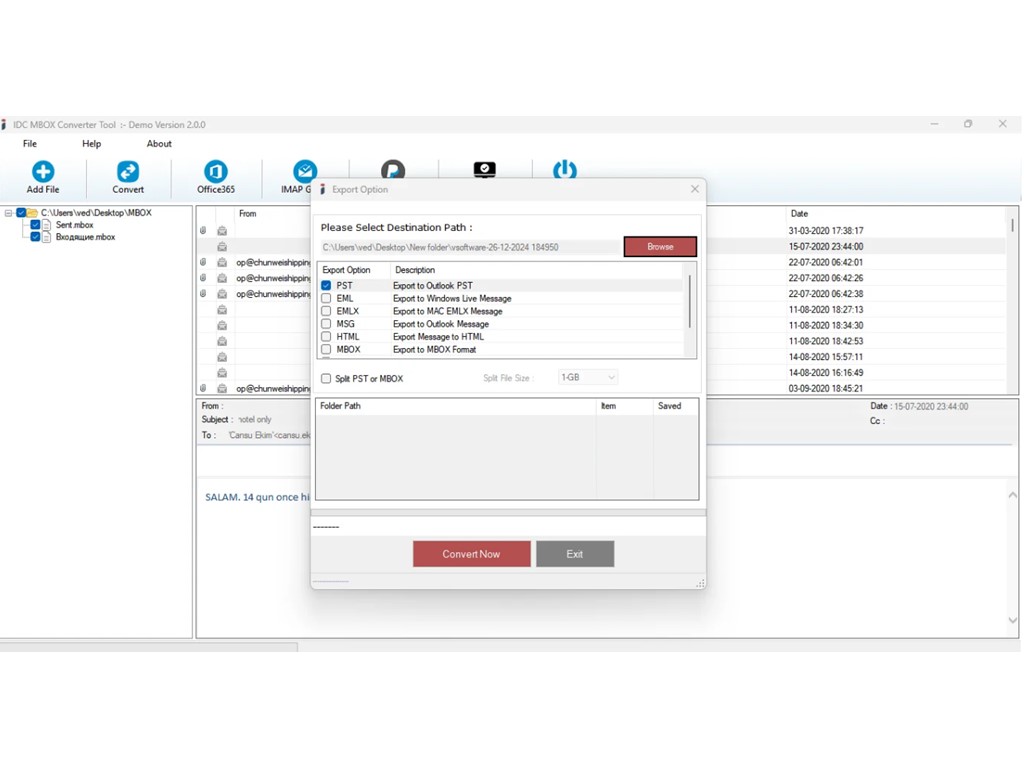
Task: Click the file icon beside Входящие.mbox
Action: tap(46, 237)
